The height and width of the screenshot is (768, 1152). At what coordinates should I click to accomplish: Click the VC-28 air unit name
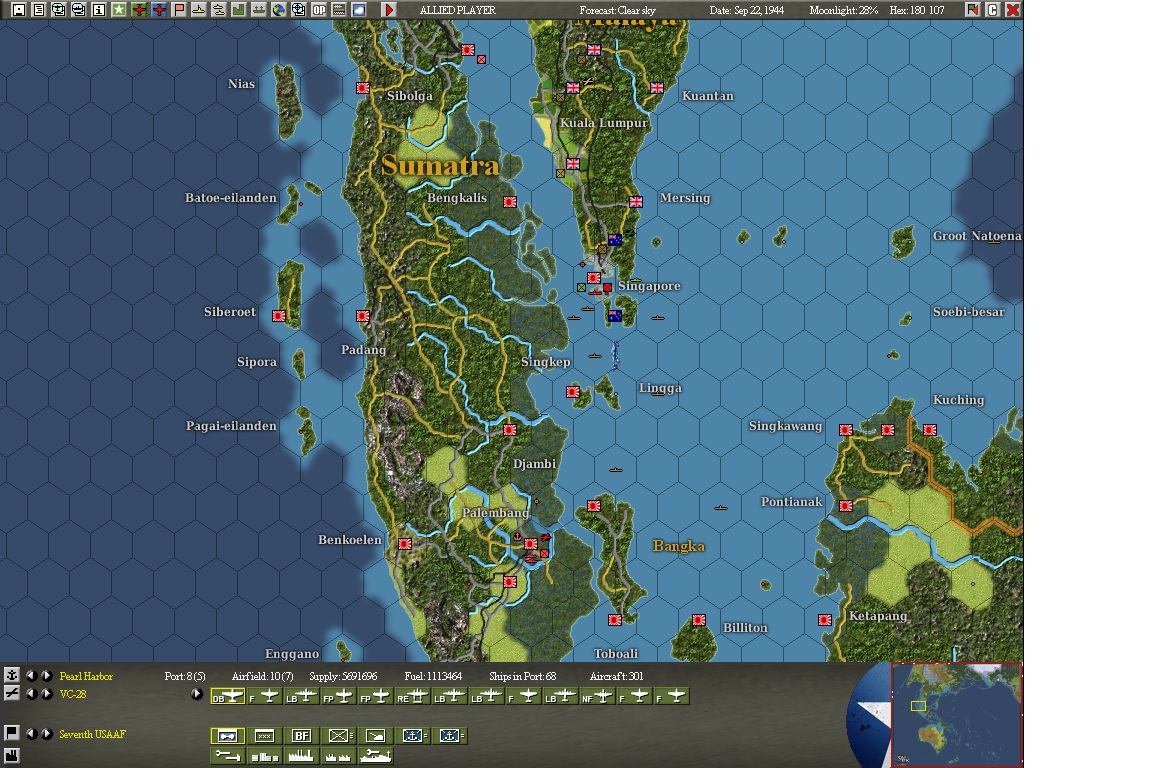[73, 694]
